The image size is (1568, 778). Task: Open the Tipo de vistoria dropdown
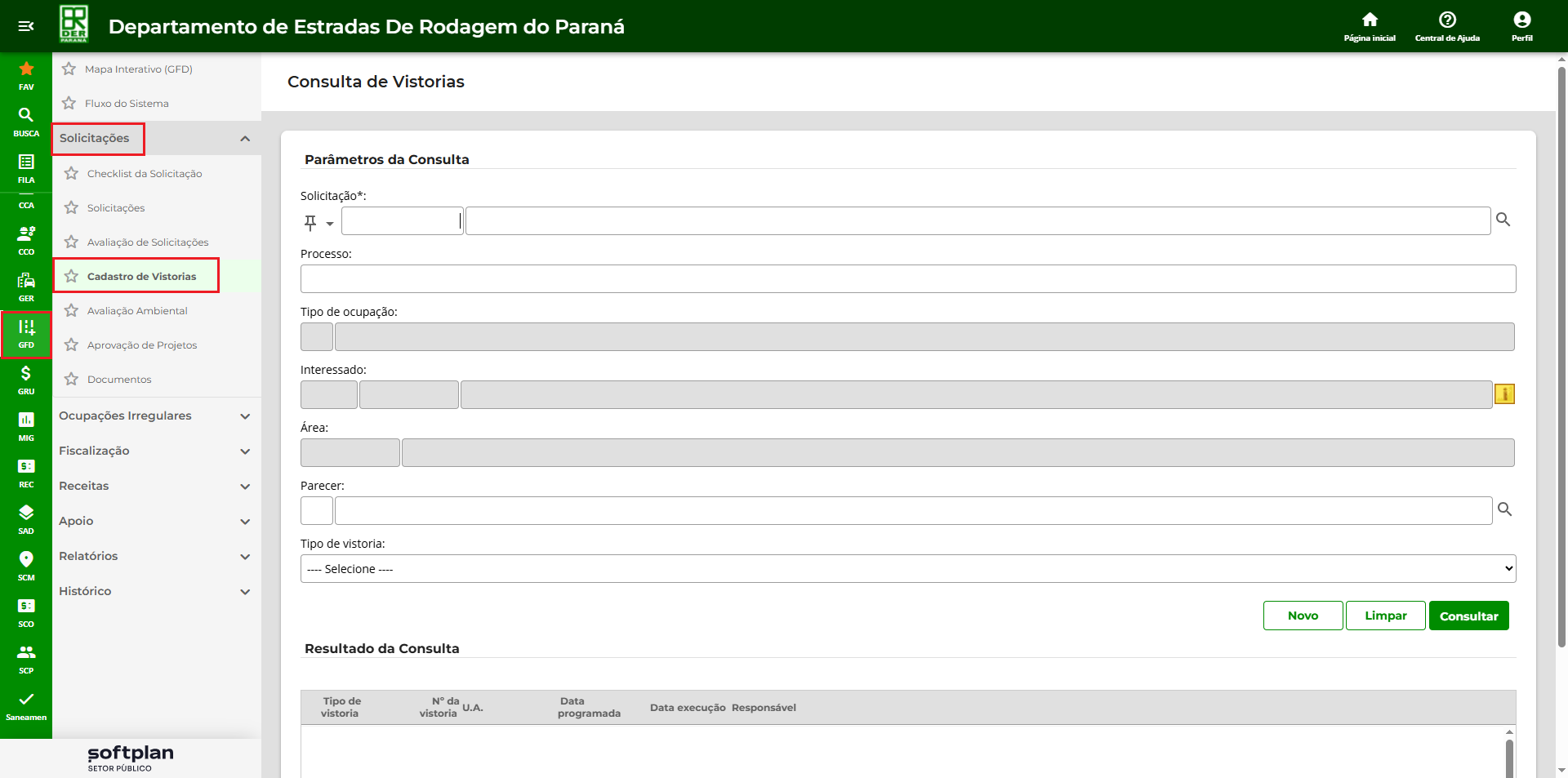[x=907, y=569]
